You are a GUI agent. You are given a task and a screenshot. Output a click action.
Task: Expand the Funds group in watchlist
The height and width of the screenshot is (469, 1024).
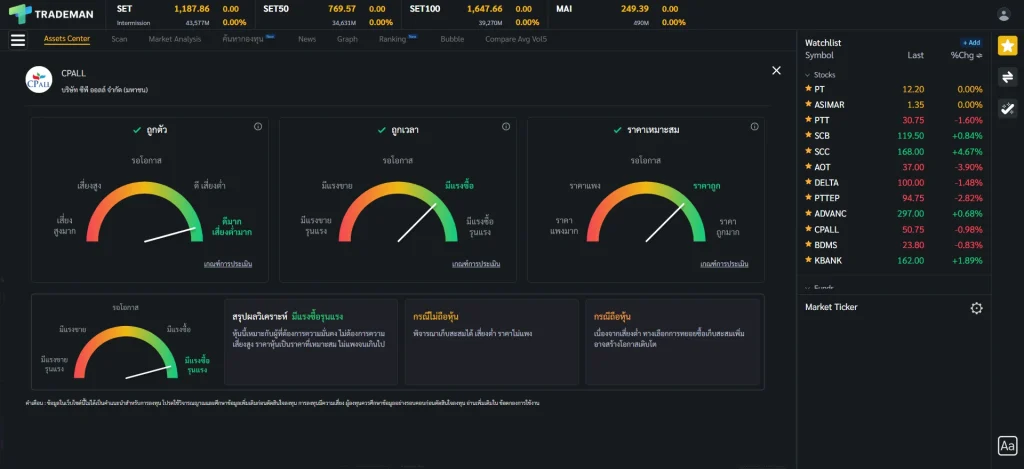pos(808,287)
